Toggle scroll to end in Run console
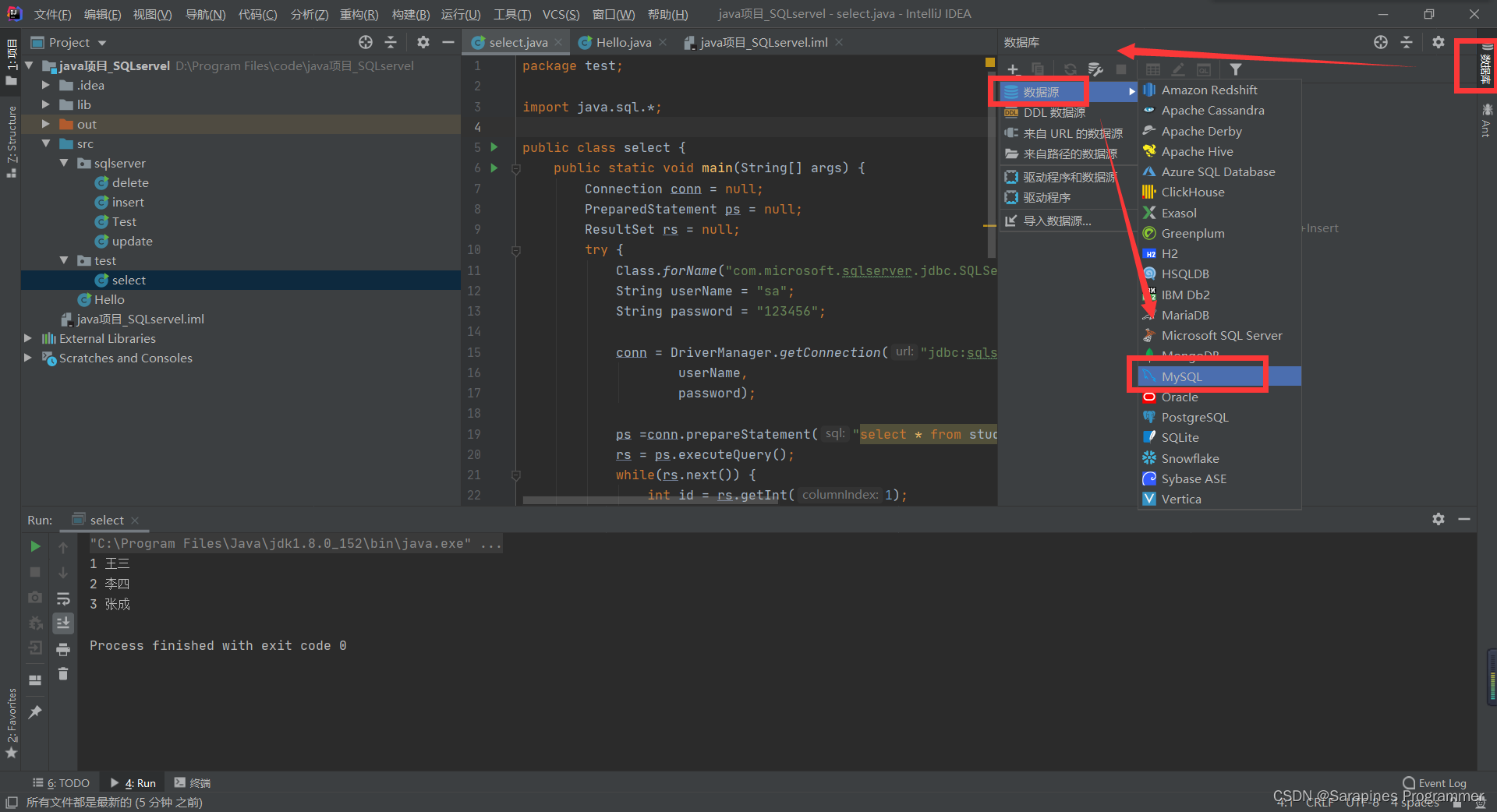 [x=63, y=623]
